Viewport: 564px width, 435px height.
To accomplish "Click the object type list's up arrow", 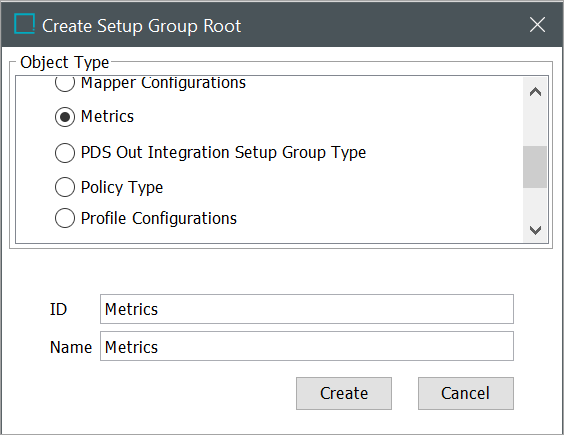I will point(535,92).
